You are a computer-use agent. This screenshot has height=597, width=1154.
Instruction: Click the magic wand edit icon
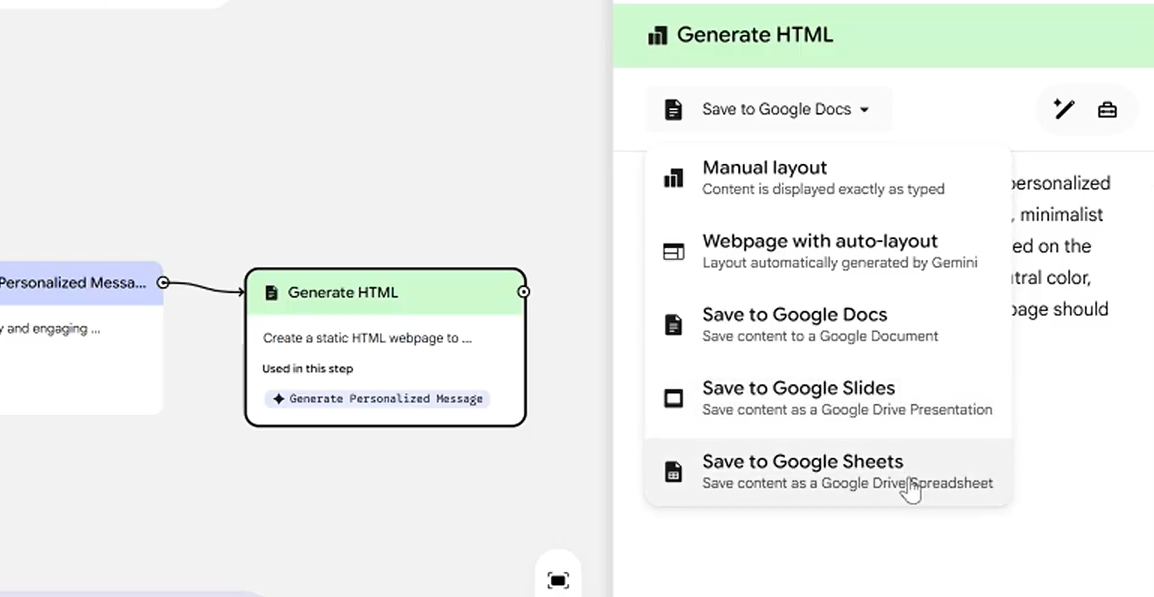pyautogui.click(x=1064, y=109)
